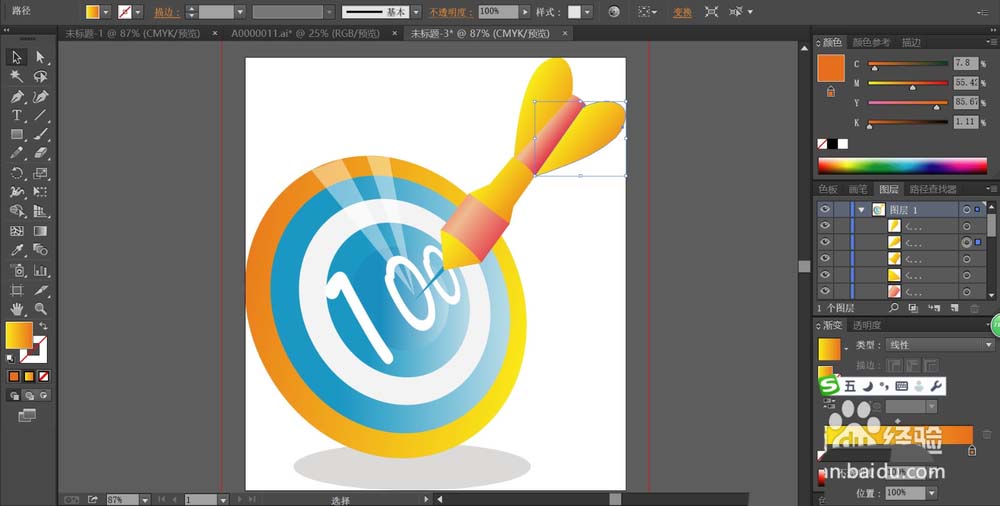Click the swap fill and stroke arrow

click(x=43, y=326)
